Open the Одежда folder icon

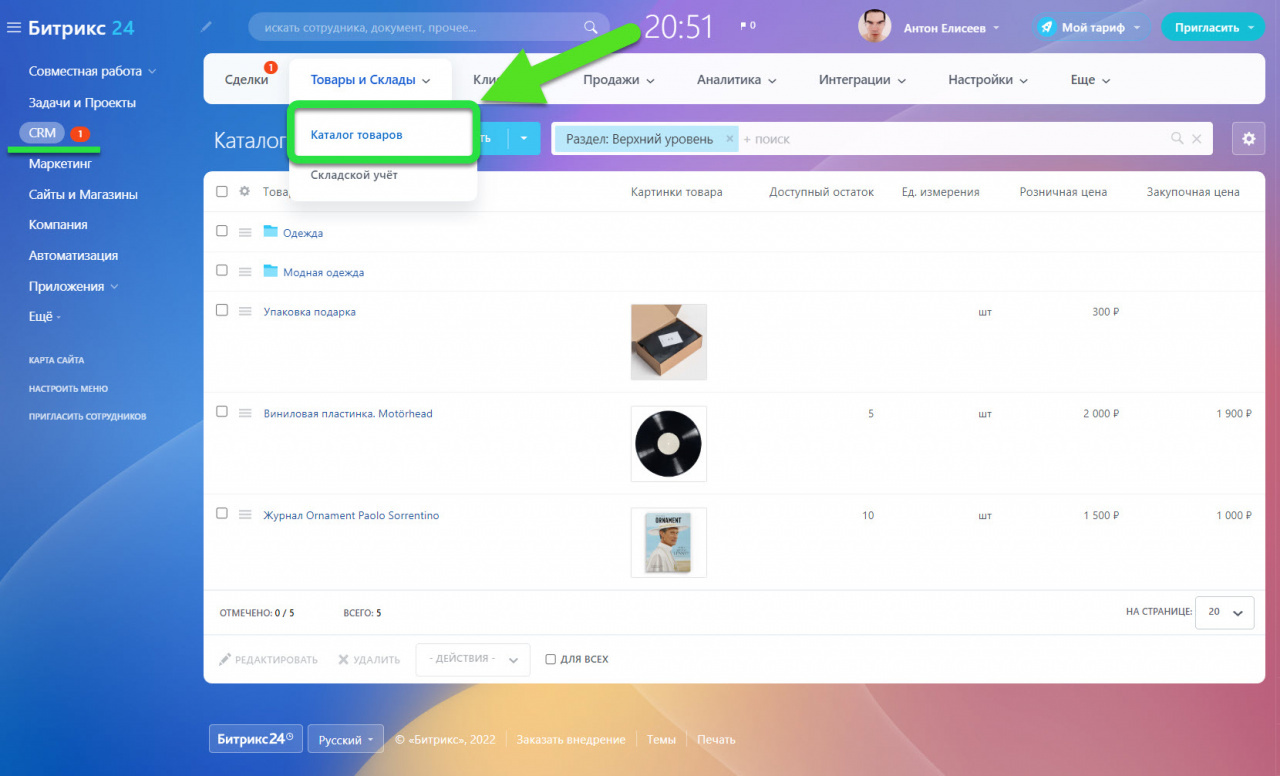[x=270, y=231]
